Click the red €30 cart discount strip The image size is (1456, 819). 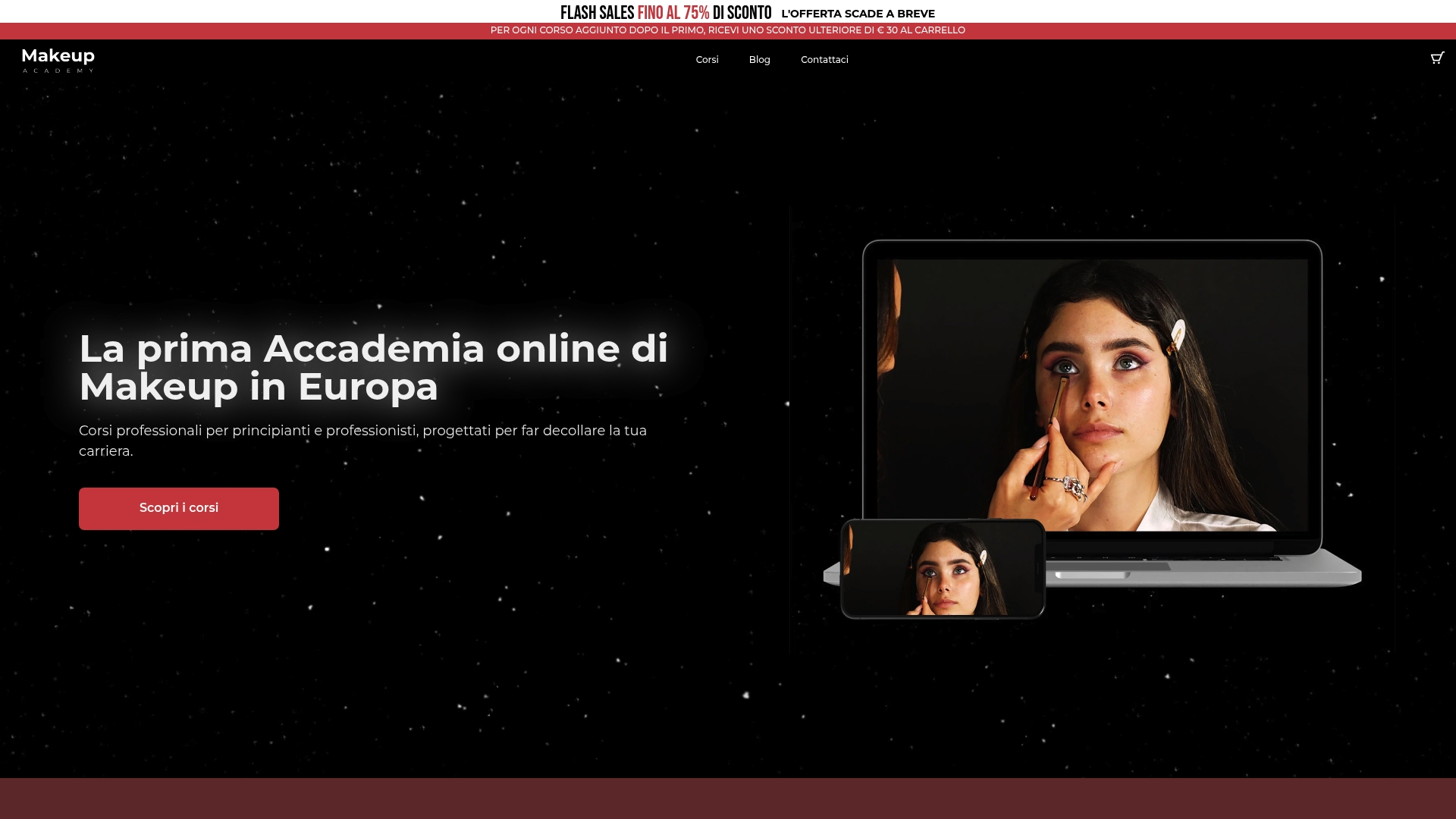click(728, 30)
